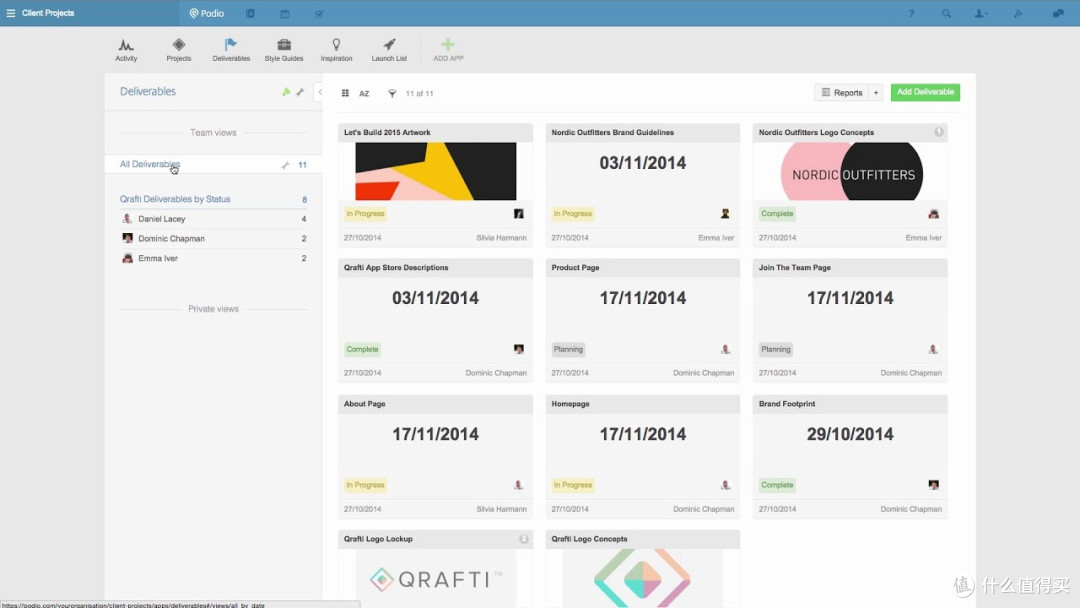Screen dimensions: 1080x608
Task: Click the wrench settings icon beside Deliverables title
Action: click(x=300, y=92)
